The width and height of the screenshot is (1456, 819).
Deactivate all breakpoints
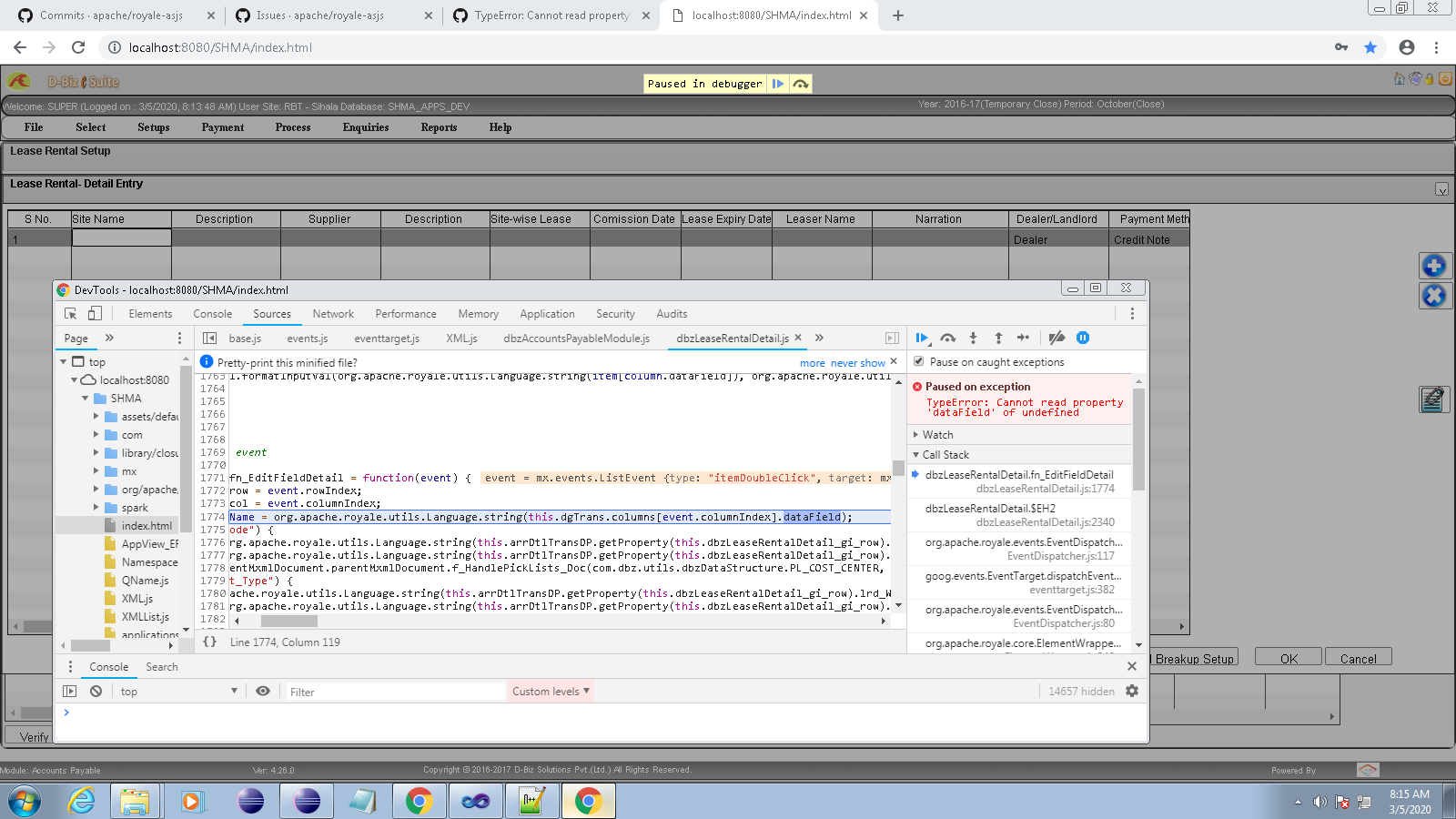[x=1057, y=338]
